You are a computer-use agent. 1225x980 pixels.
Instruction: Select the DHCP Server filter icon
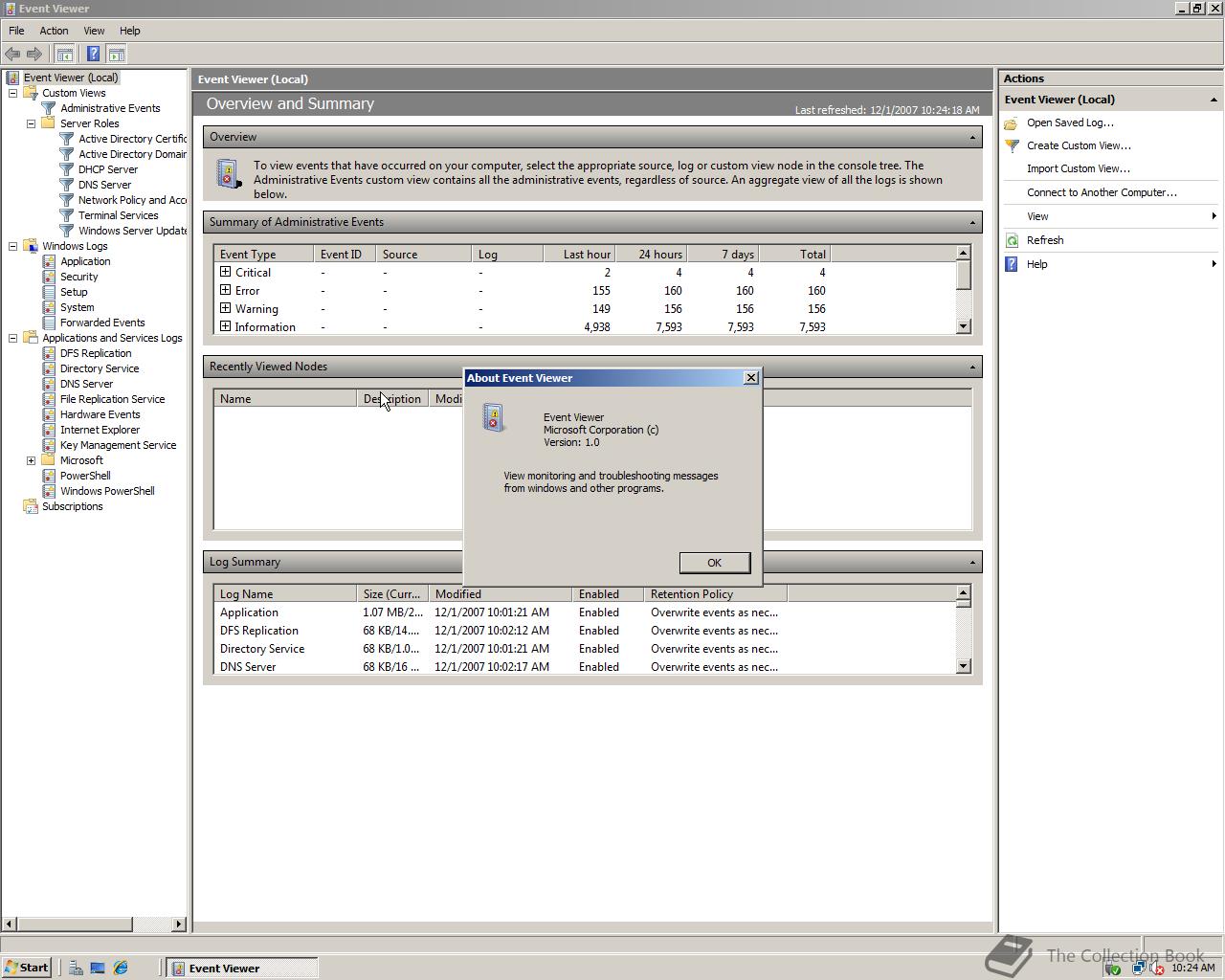pos(67,169)
